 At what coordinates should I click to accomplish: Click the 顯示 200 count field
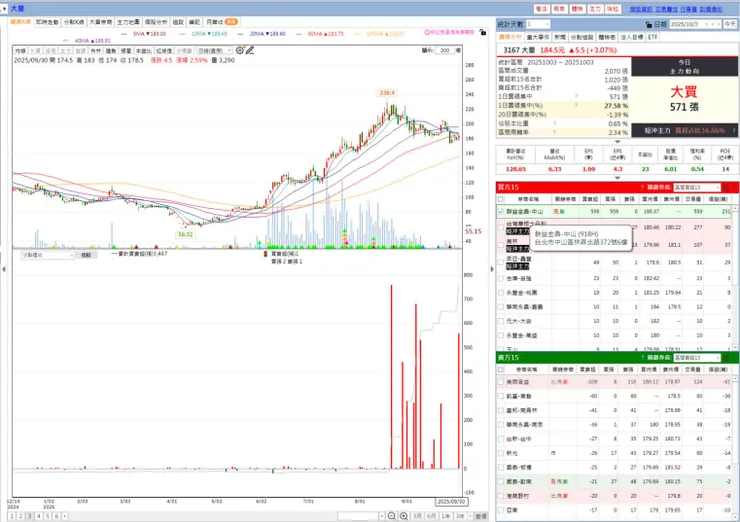(445, 51)
